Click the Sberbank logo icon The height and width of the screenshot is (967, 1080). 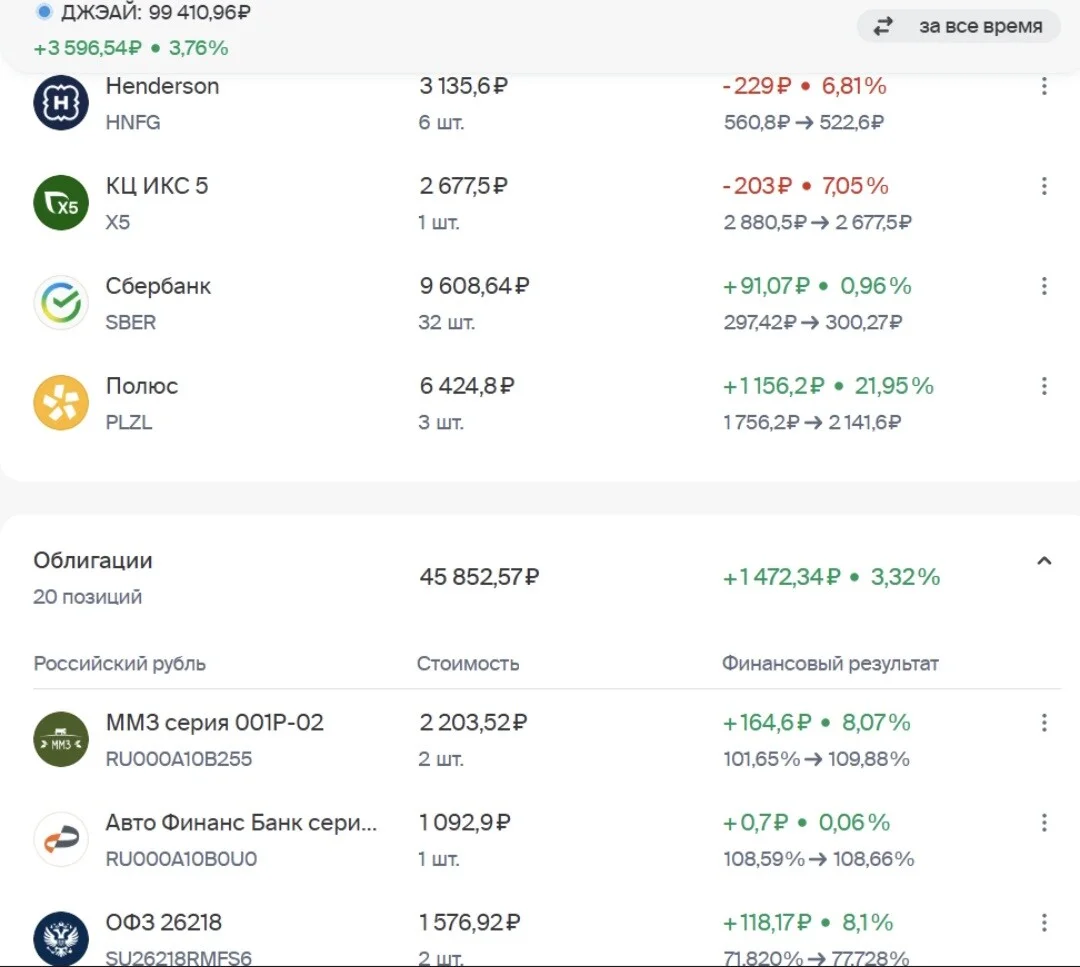pyautogui.click(x=61, y=303)
